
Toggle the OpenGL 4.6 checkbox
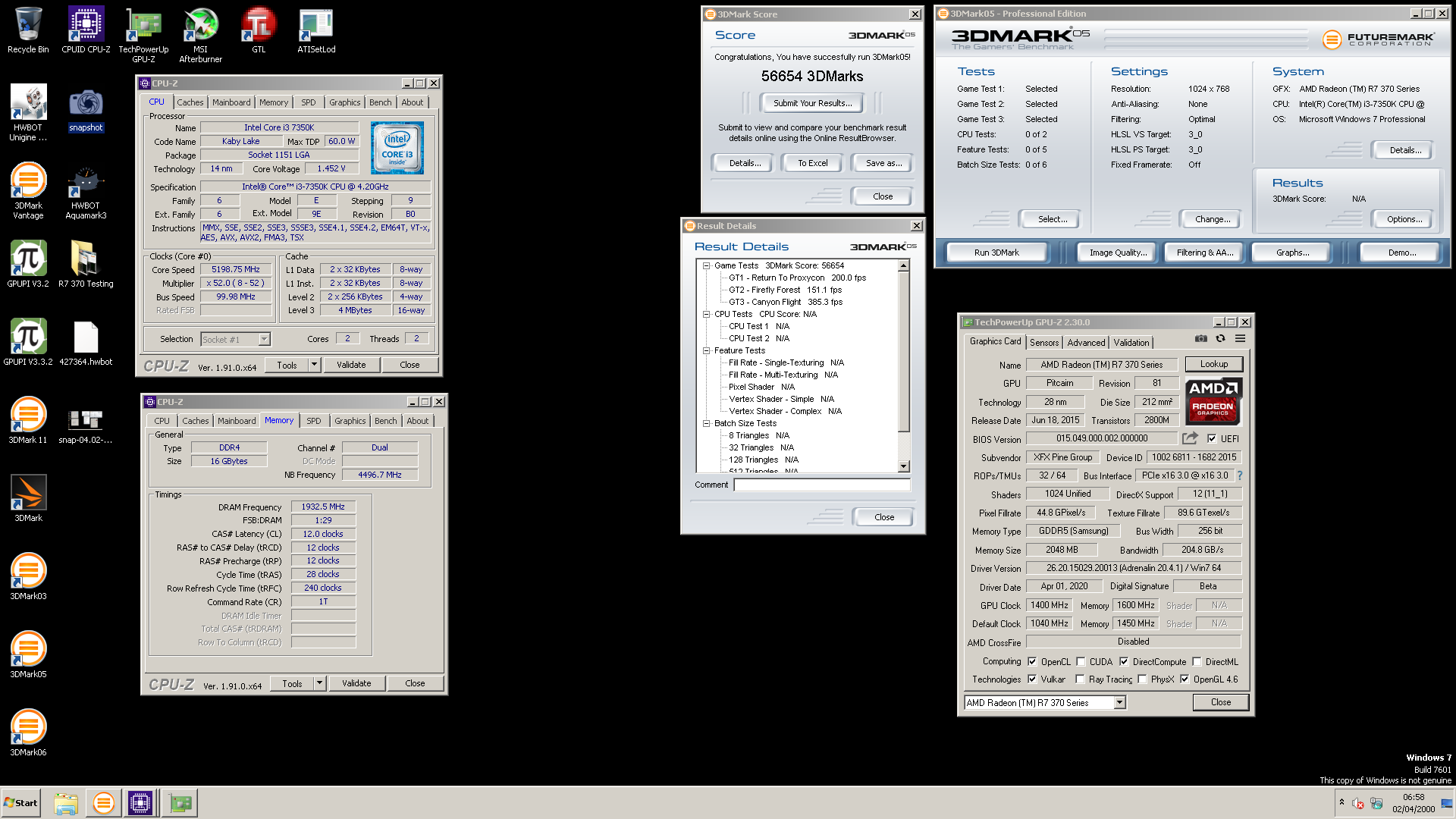1185,679
